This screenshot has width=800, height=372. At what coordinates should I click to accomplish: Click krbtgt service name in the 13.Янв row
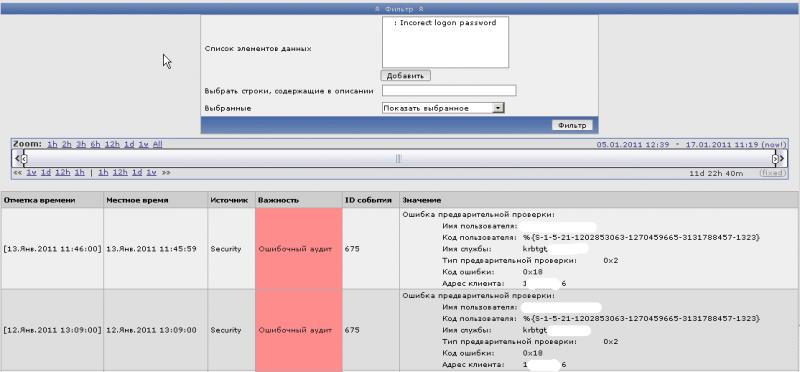[x=536, y=249]
